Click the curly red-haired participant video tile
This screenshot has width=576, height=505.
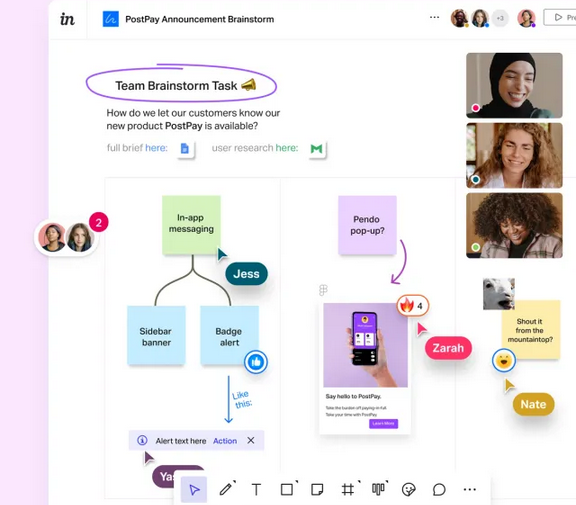click(514, 155)
